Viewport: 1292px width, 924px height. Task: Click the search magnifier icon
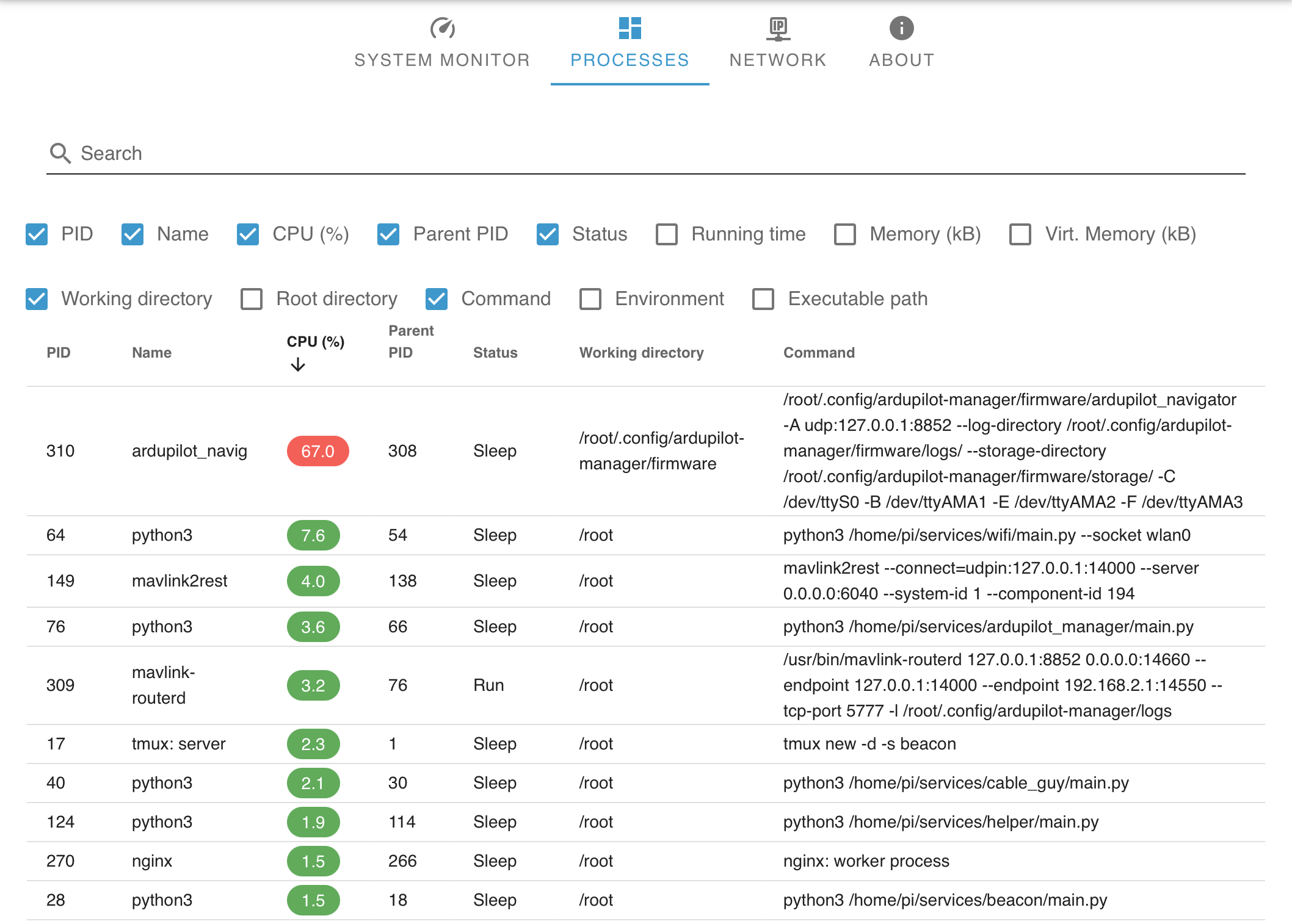point(60,153)
